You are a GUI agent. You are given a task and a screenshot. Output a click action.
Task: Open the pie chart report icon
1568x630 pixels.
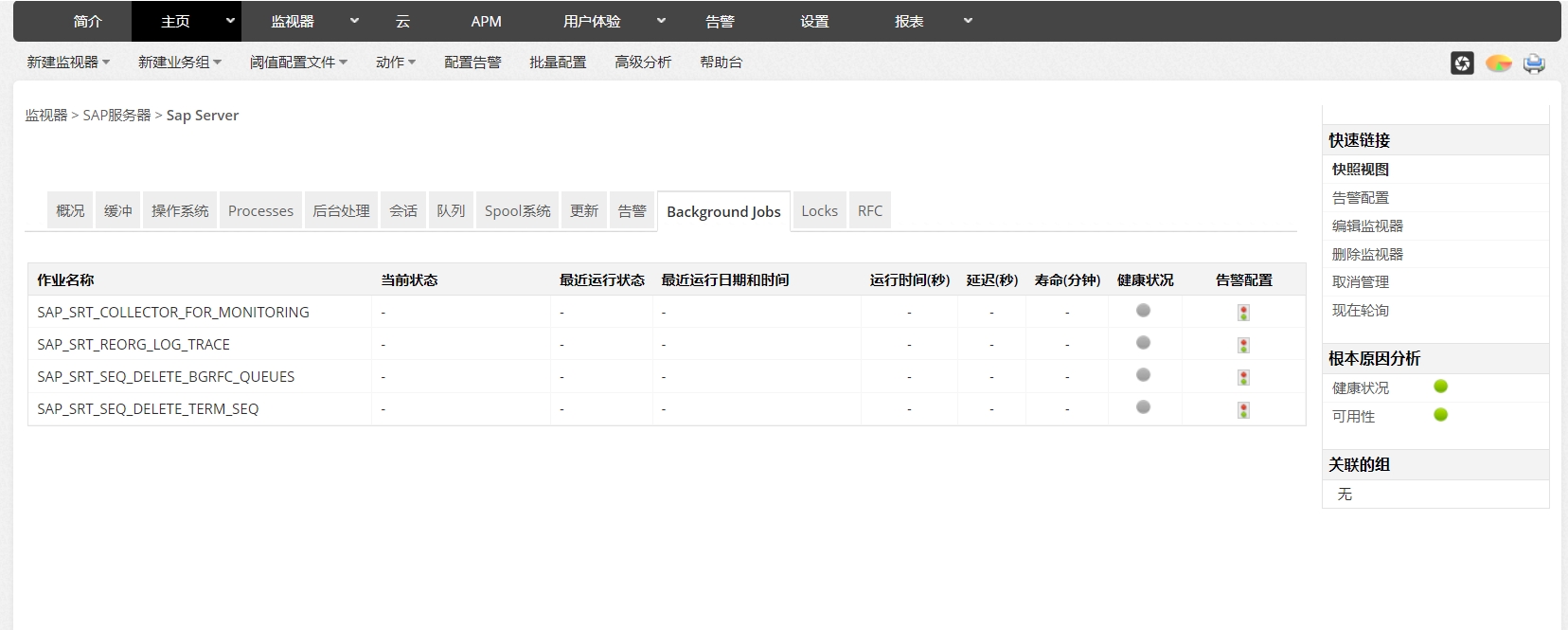[1498, 63]
